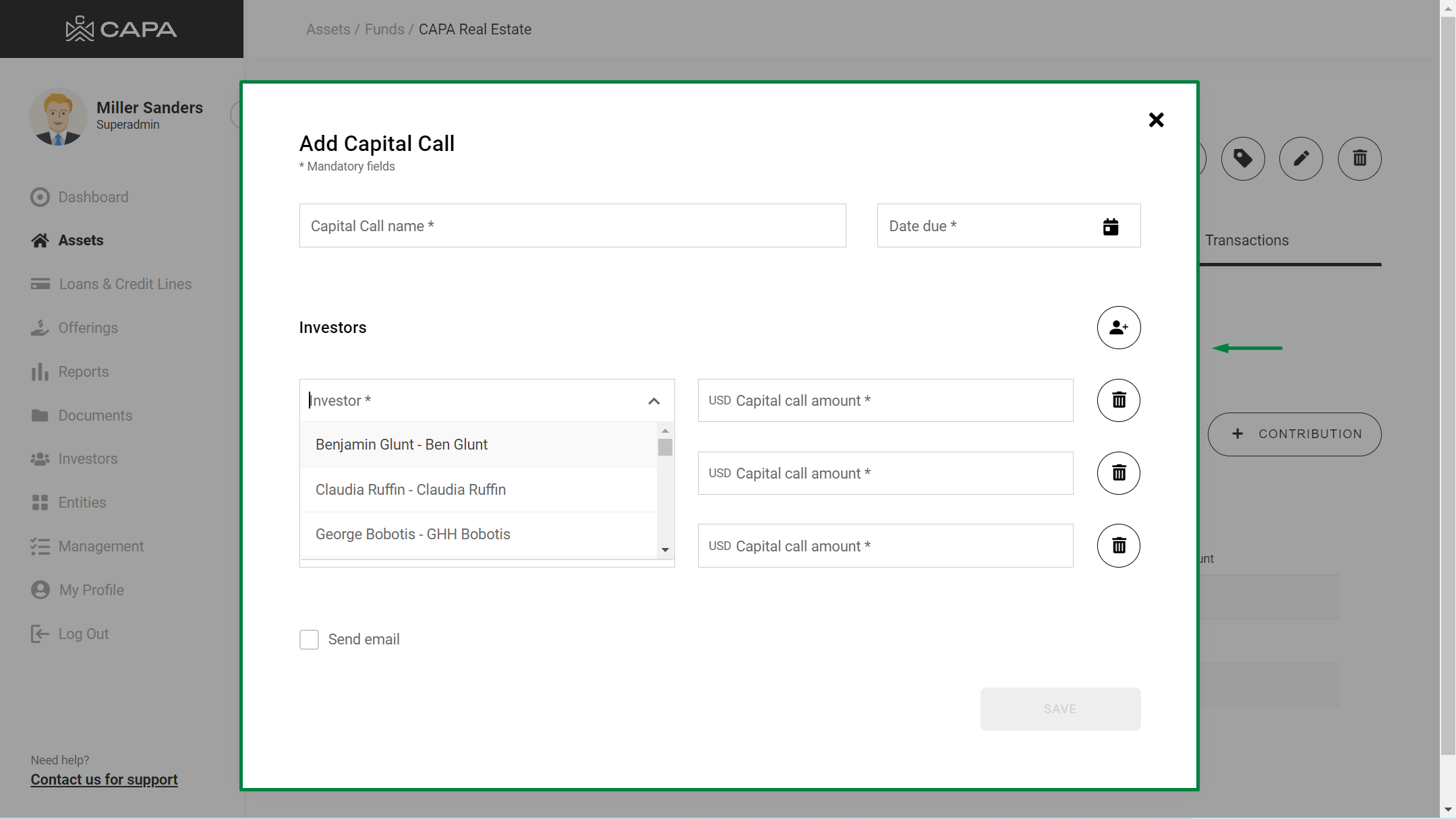Viewport: 1456px width, 819px height.
Task: Enable the Send email checkbox
Action: [x=309, y=640]
